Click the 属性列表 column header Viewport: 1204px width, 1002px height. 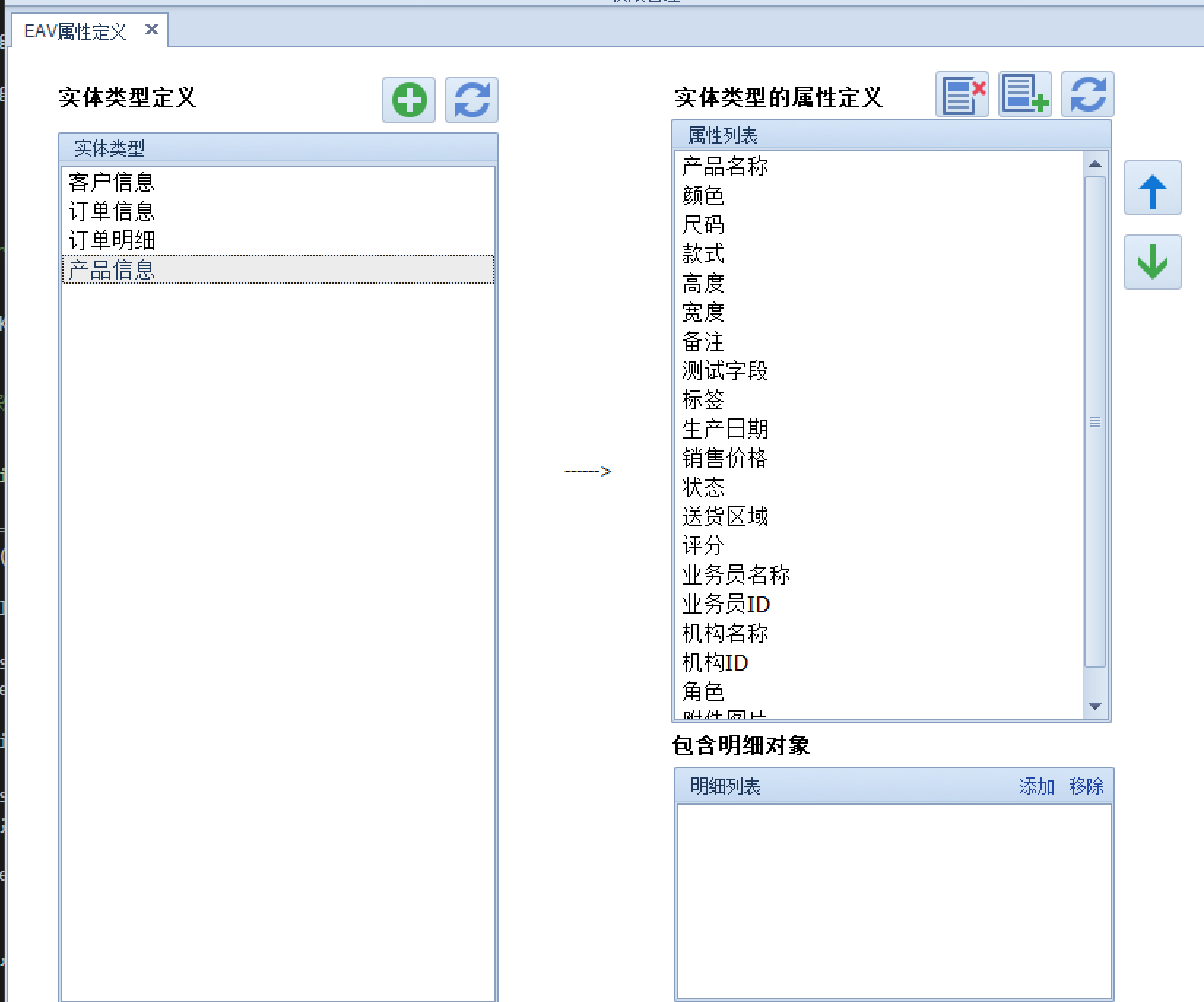pyautogui.click(x=892, y=135)
